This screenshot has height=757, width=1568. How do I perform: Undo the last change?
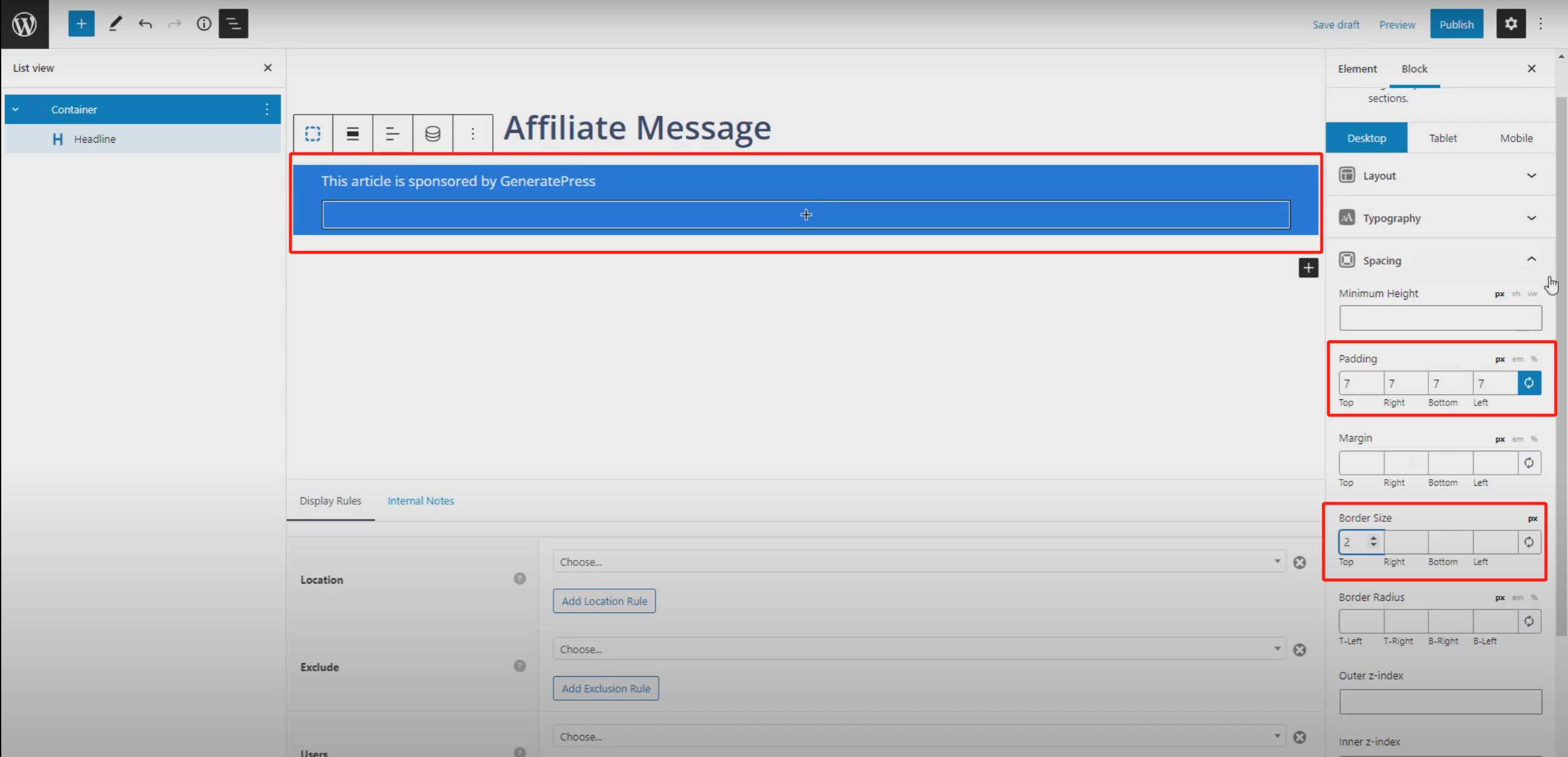[x=145, y=23]
